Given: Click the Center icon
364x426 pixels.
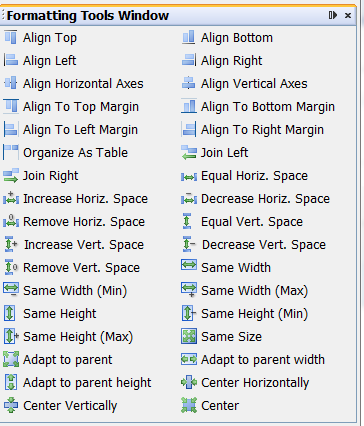Looking at the screenshot, I should pyautogui.click(x=189, y=405).
